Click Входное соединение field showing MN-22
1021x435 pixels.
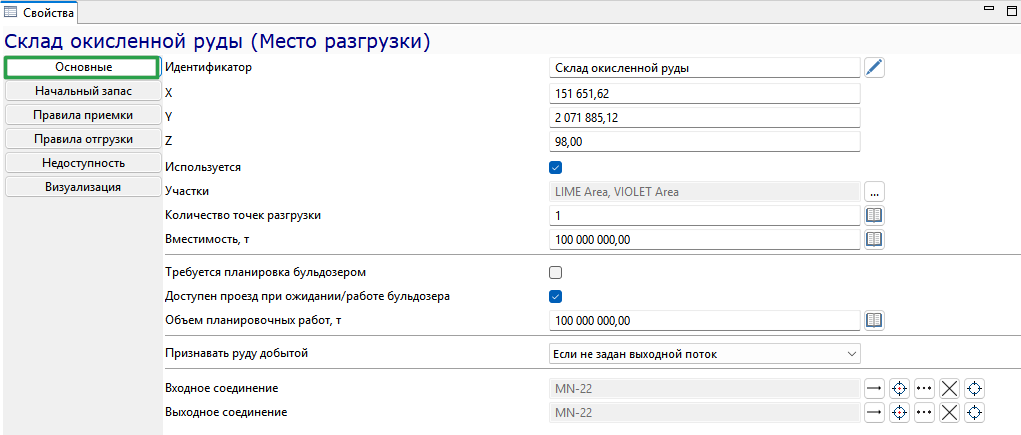(x=705, y=389)
